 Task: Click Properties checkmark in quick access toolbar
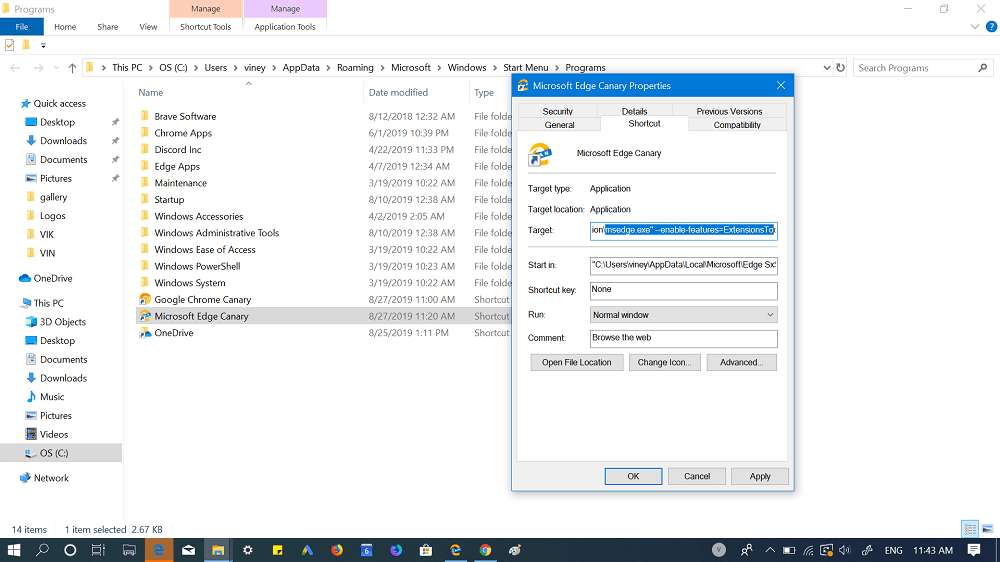pyautogui.click(x=10, y=45)
